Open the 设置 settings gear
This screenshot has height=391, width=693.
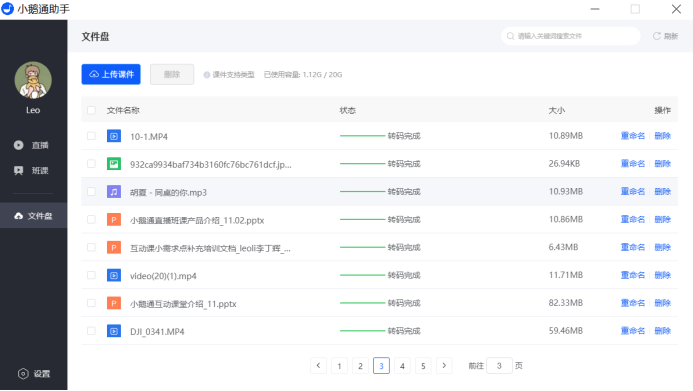click(x=34, y=374)
